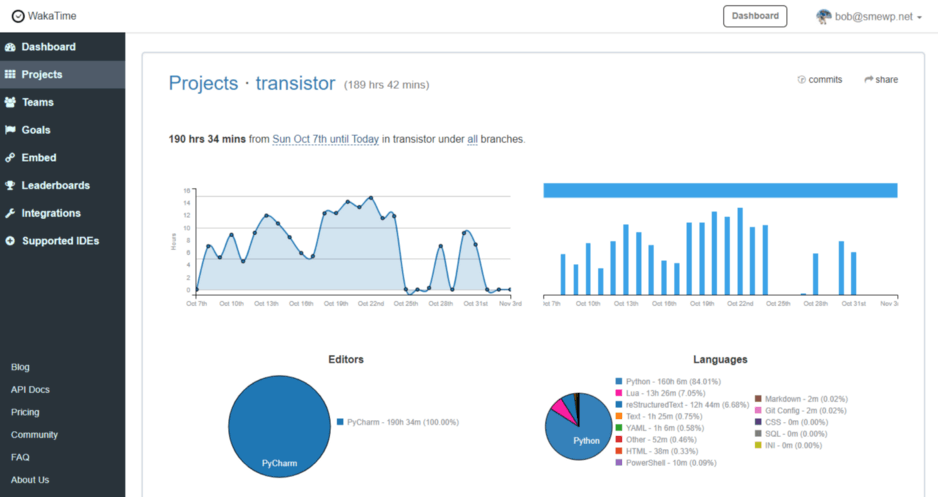Click the 'Python - 160h 6m (84.01%)' legend entry
Viewport: 938px width, 497px height.
coord(668,381)
